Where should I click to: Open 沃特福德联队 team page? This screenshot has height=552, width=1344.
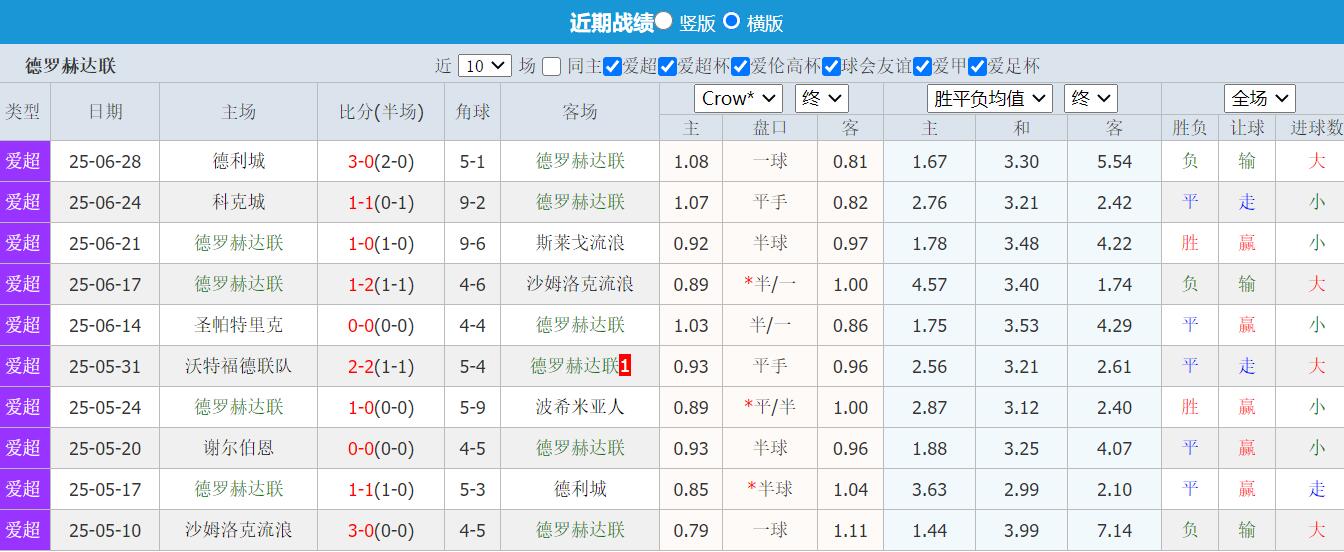pyautogui.click(x=239, y=366)
